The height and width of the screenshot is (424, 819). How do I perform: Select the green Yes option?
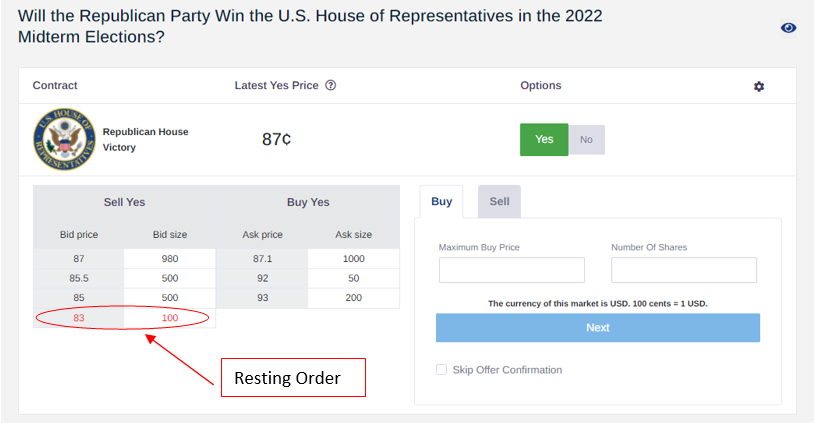[x=544, y=139]
